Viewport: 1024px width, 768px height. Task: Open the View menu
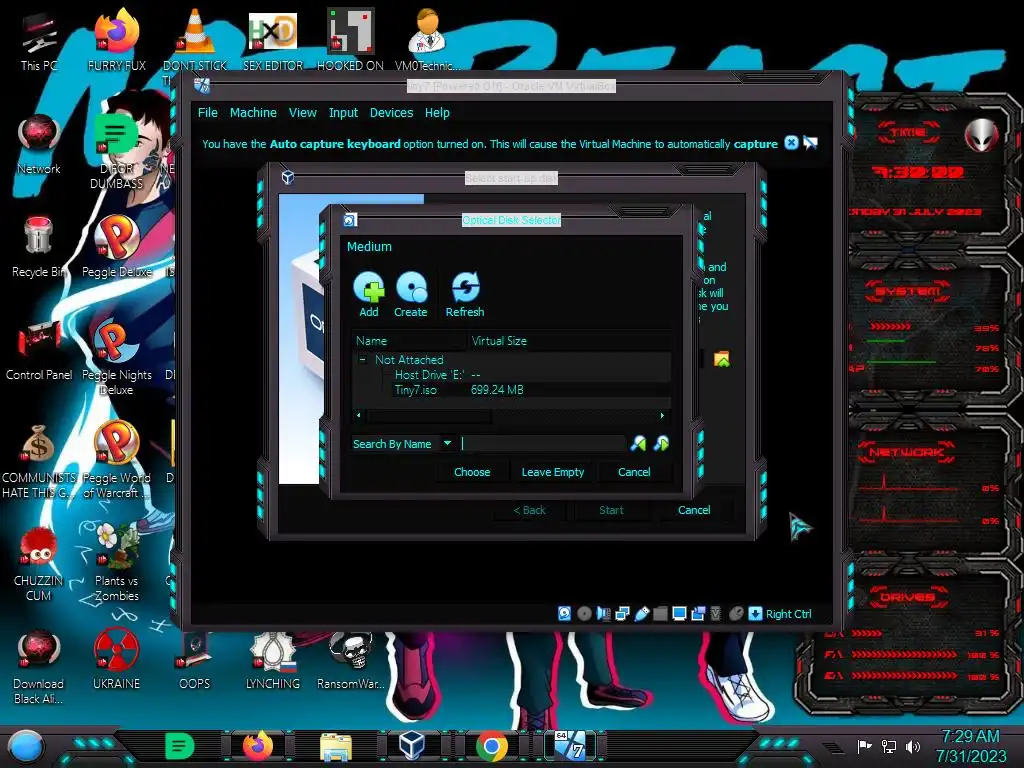tap(303, 112)
